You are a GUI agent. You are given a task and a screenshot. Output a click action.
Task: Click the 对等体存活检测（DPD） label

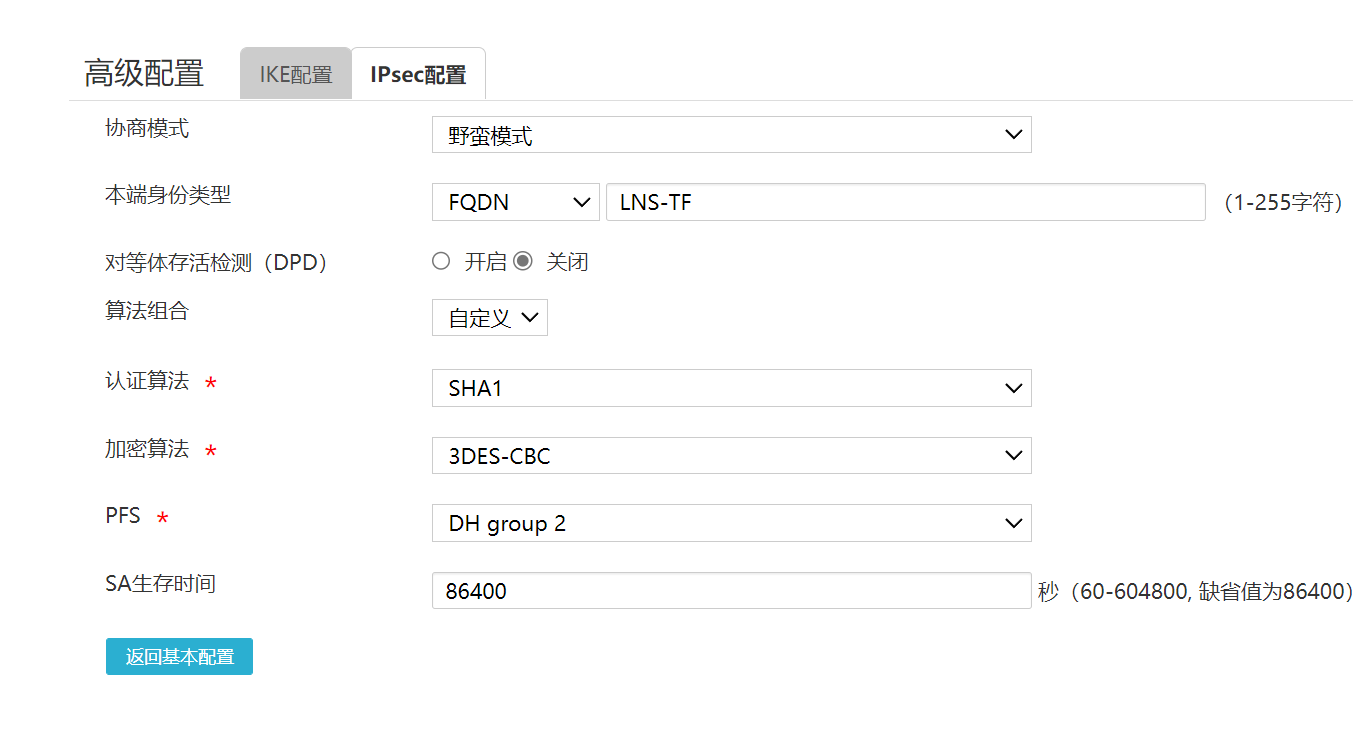217,263
